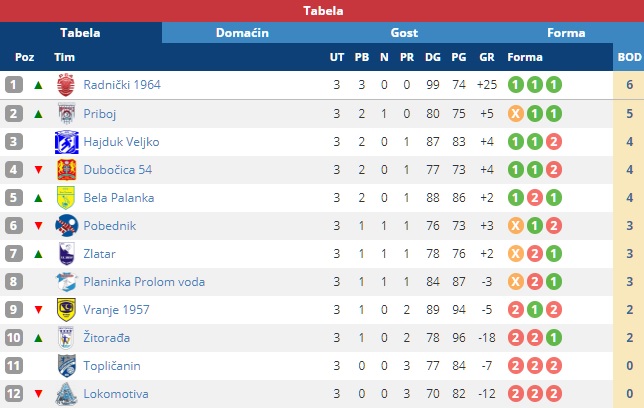The width and height of the screenshot is (644, 408).
Task: Click the Bela Palanka yellow shield logo
Action: coord(66,198)
